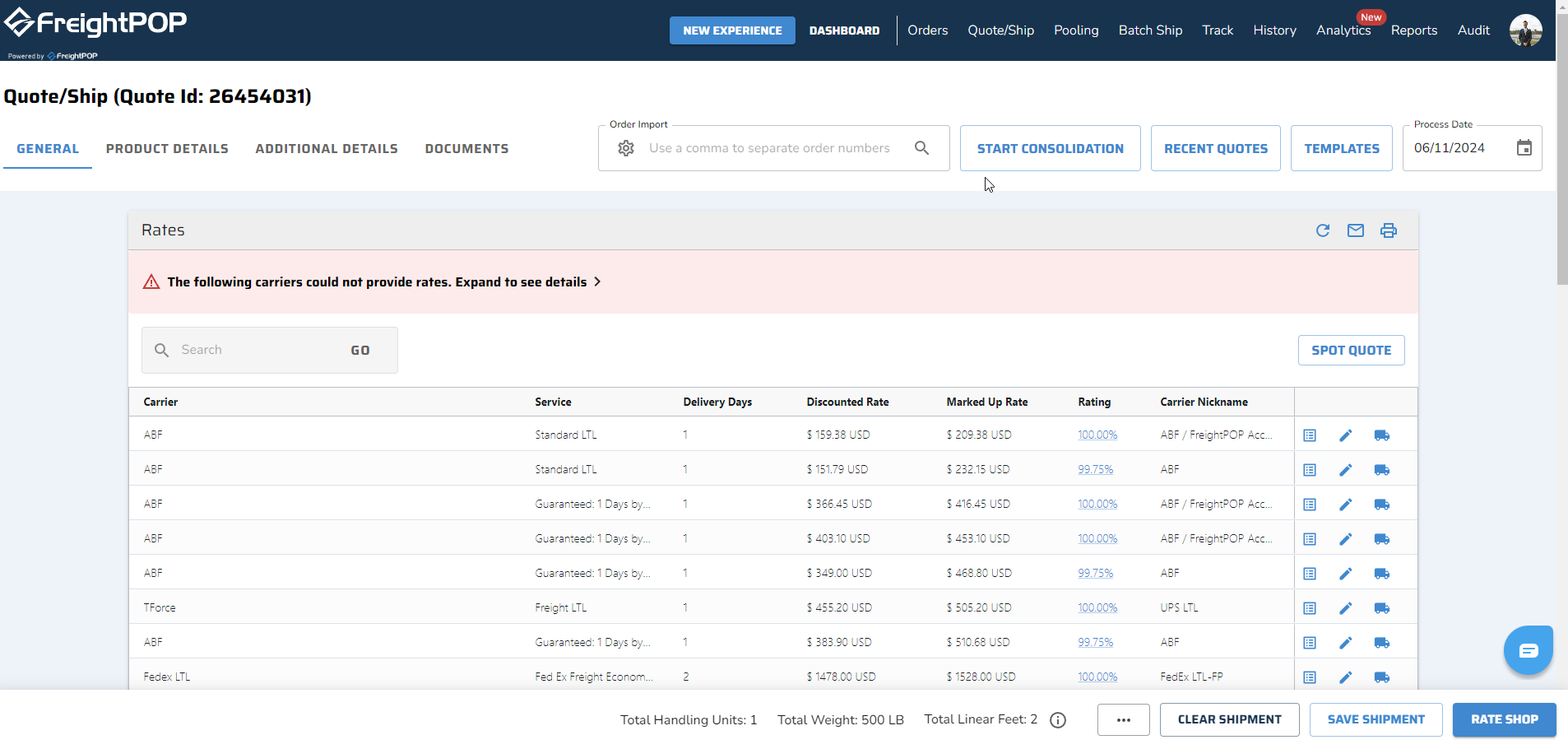
Task: Open more options ellipsis button
Action: pos(1124,720)
